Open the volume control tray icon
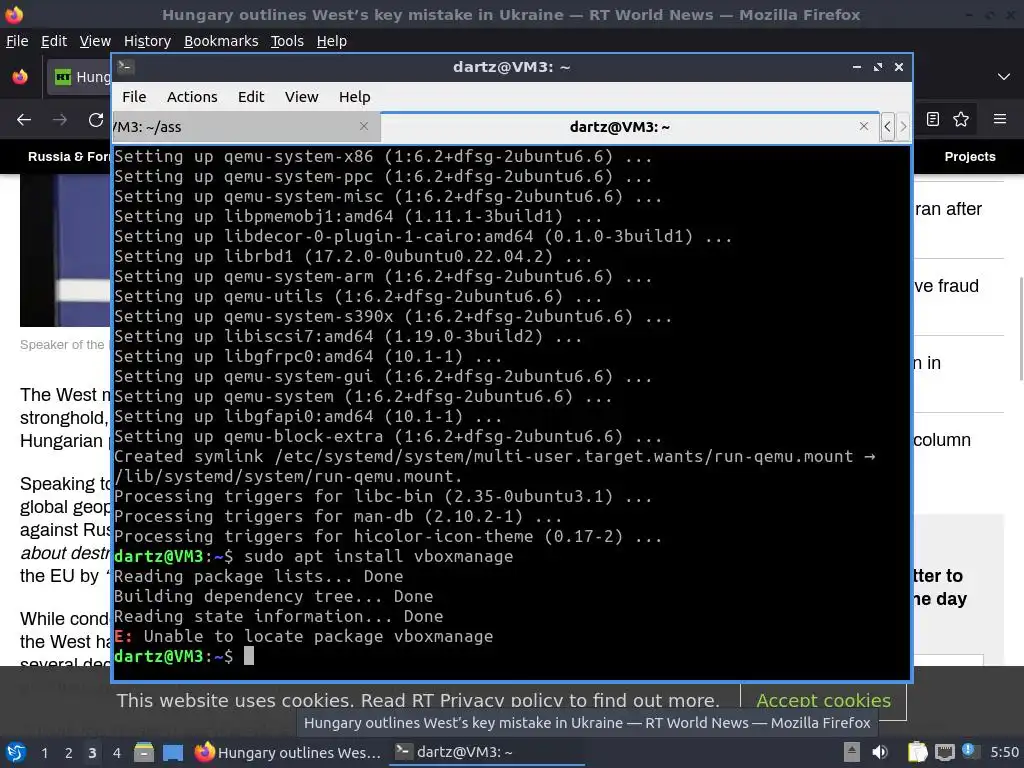The width and height of the screenshot is (1024, 768). (880, 752)
